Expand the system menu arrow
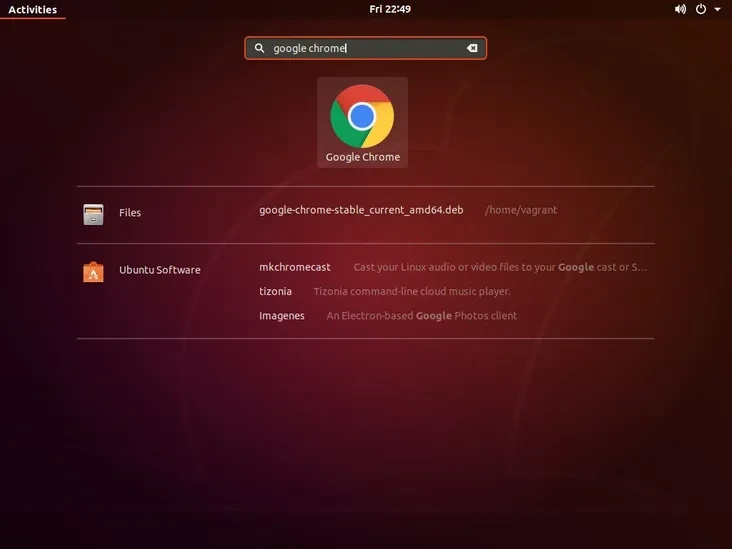The image size is (732, 549). click(717, 9)
